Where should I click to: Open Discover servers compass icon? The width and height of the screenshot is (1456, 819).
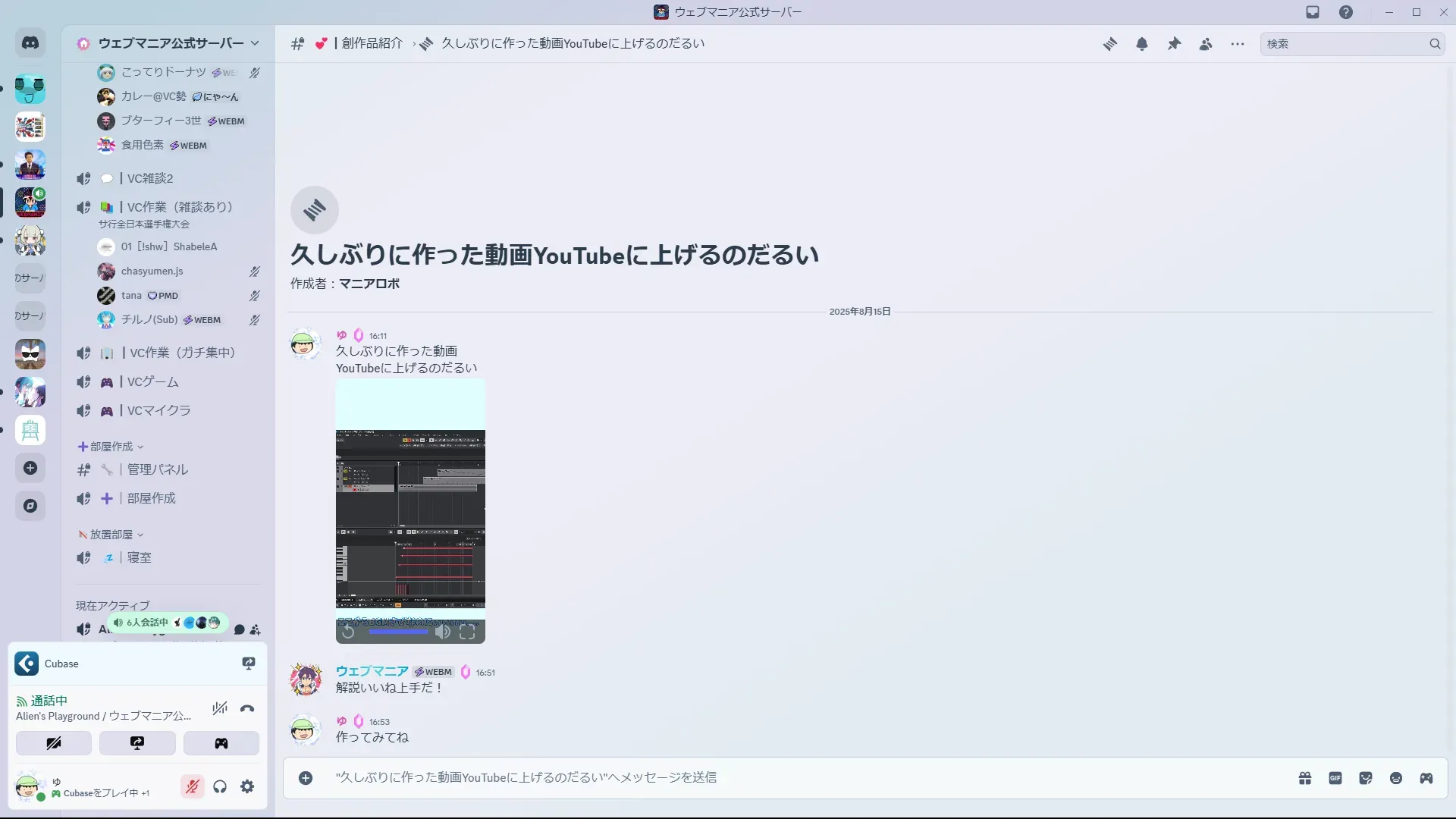point(30,506)
